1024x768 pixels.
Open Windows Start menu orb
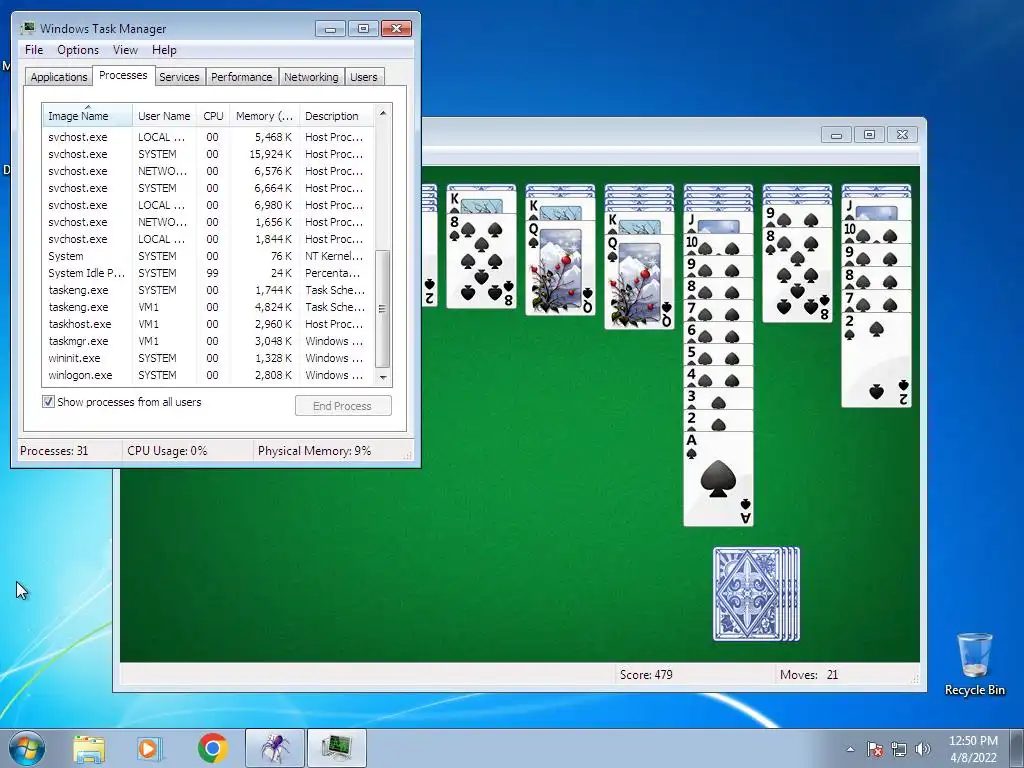27,748
